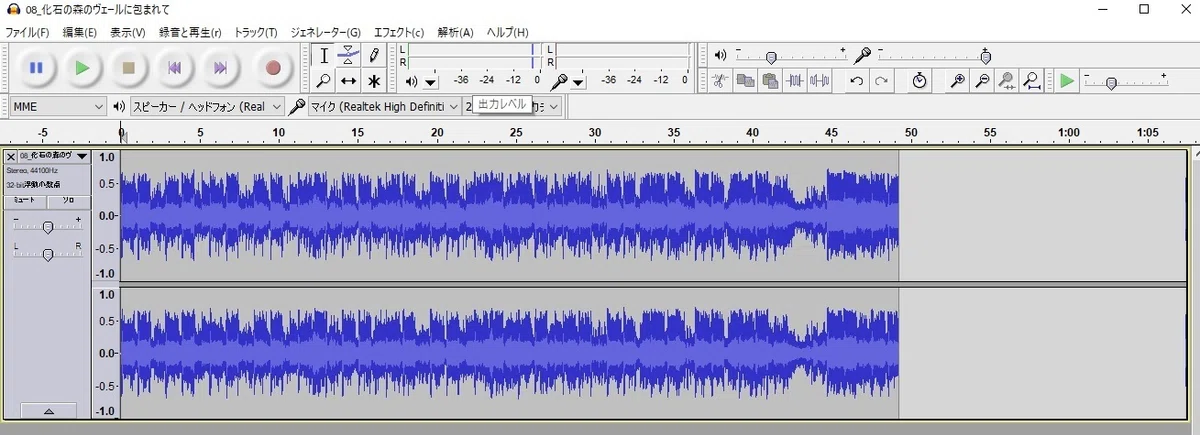Open the ファイル(F) menu
The height and width of the screenshot is (435, 1200).
[27, 32]
